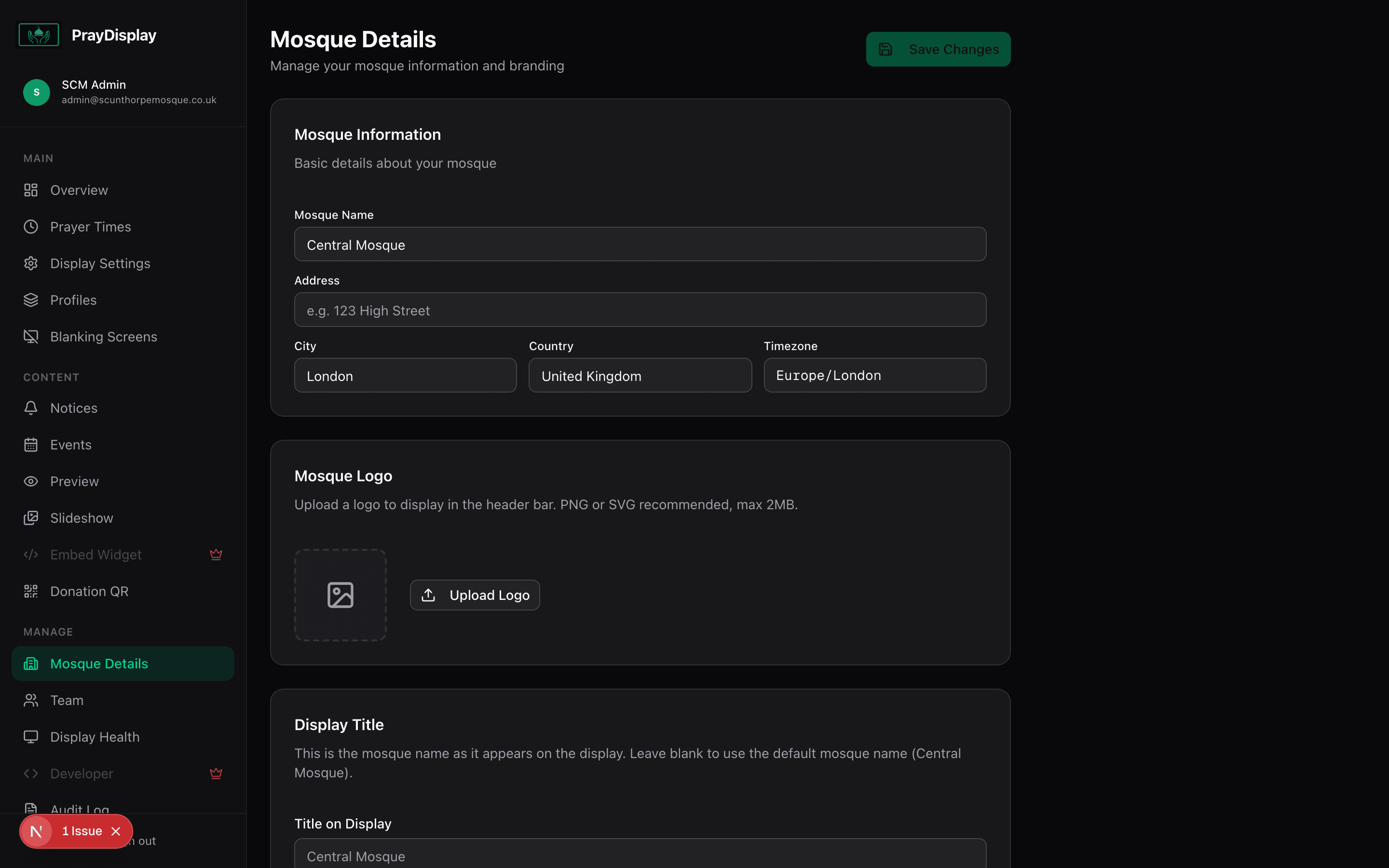Click the Save Changes button
The height and width of the screenshot is (868, 1389).
tap(938, 49)
